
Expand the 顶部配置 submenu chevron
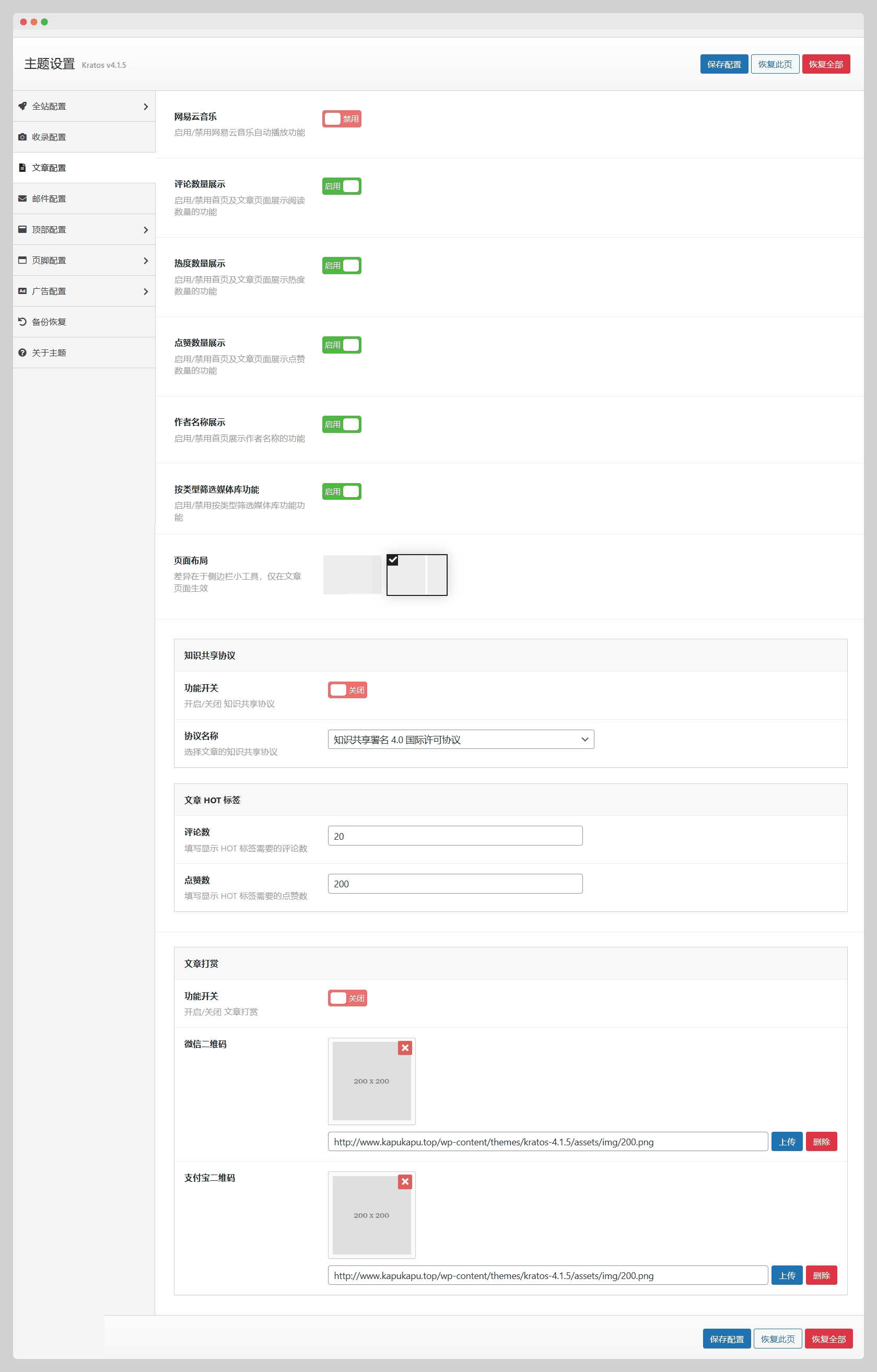tap(146, 230)
